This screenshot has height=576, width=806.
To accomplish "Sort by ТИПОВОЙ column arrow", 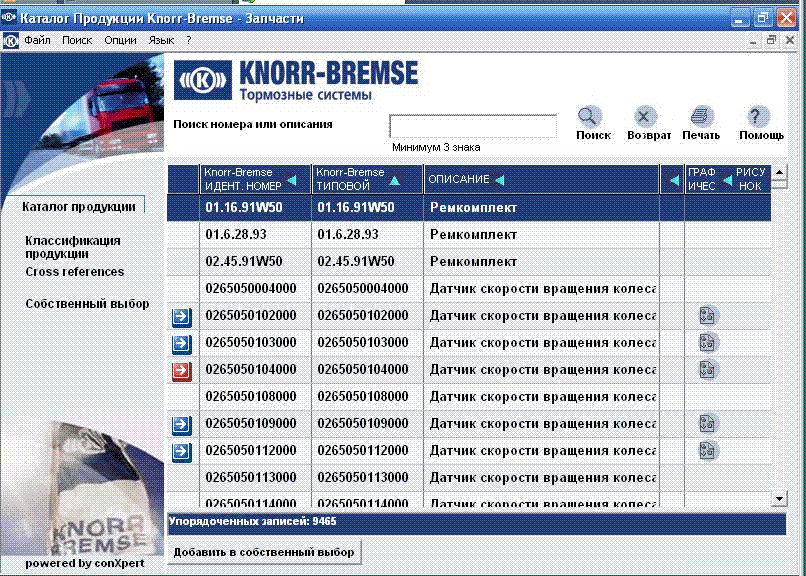I will (x=394, y=180).
